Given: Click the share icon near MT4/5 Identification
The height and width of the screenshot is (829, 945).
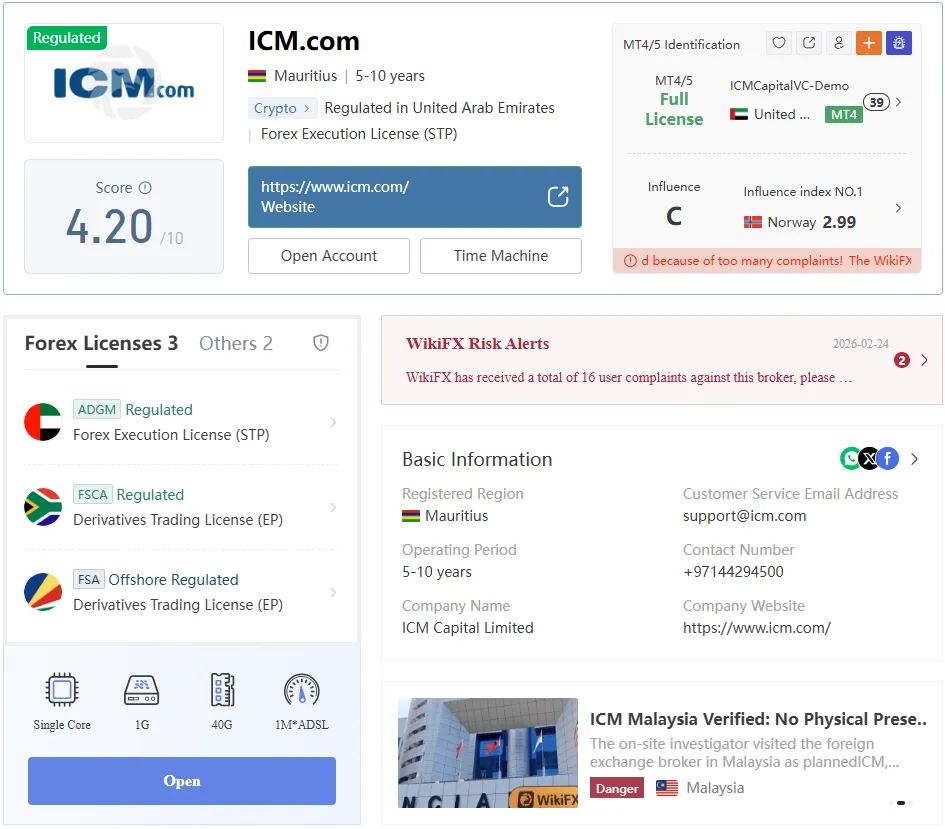Looking at the screenshot, I should point(809,43).
